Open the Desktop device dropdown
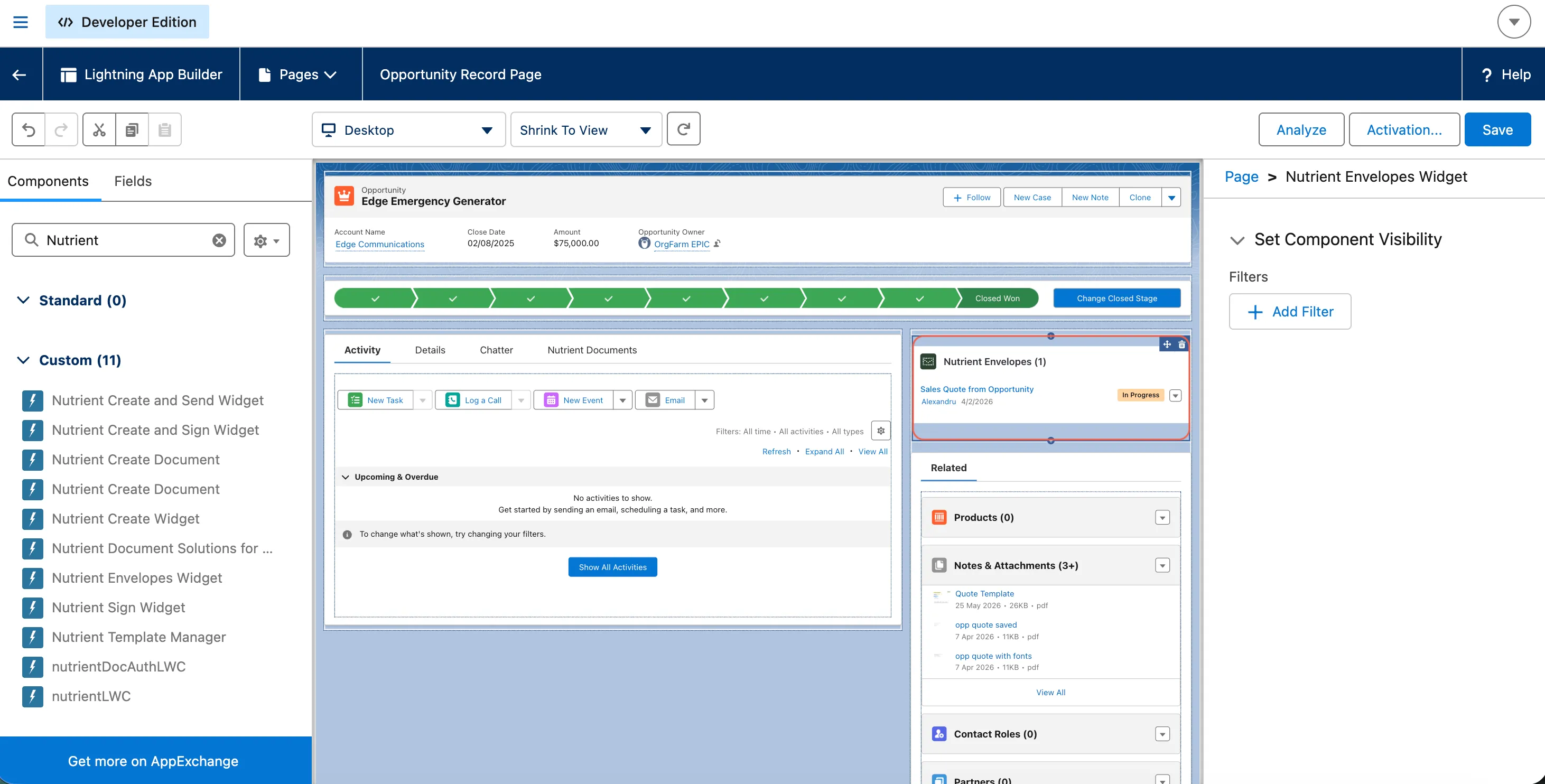This screenshot has width=1545, height=784. point(408,129)
